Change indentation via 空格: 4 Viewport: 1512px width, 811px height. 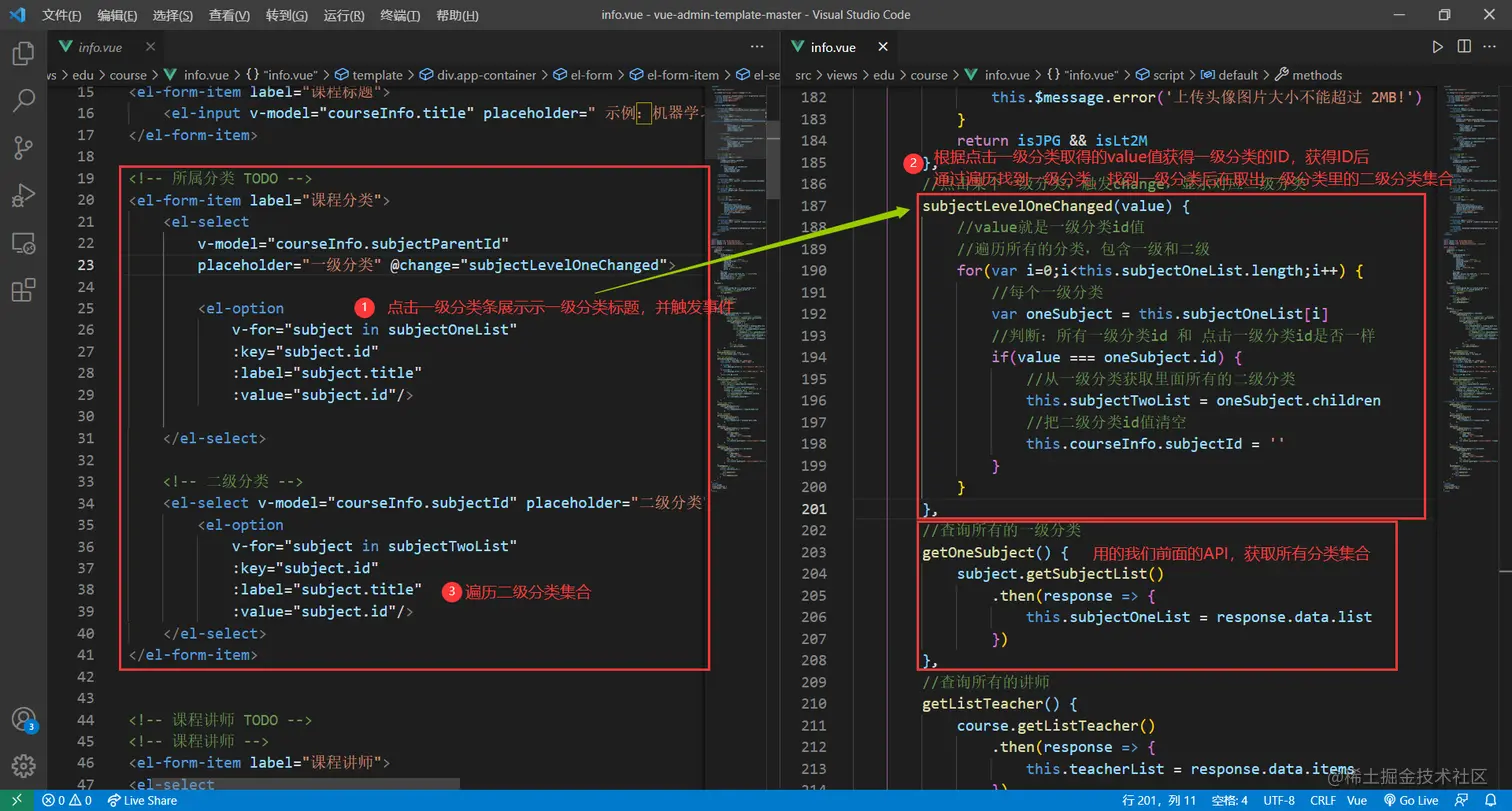pos(1229,800)
